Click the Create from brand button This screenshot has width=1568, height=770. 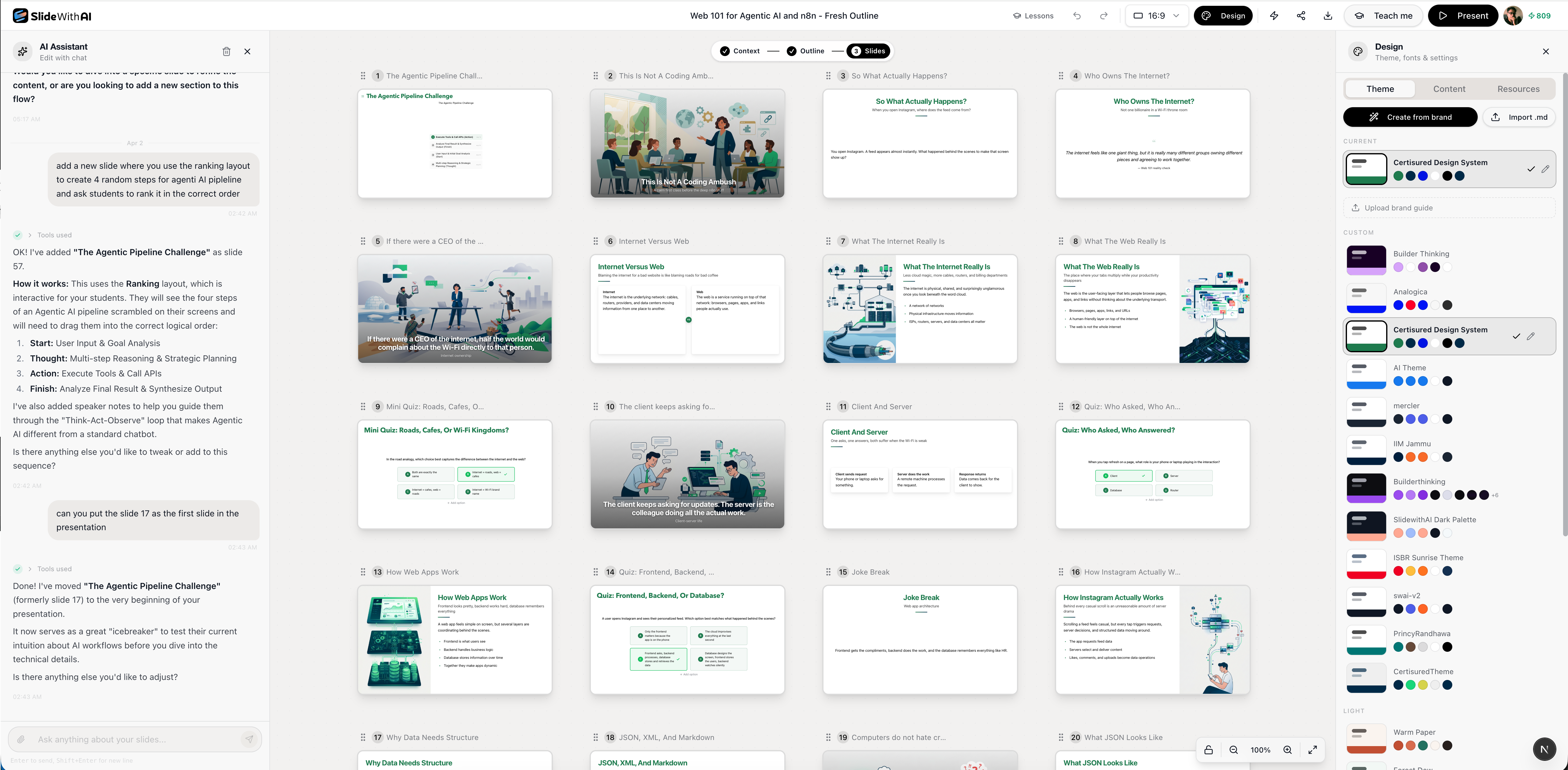(x=1410, y=116)
